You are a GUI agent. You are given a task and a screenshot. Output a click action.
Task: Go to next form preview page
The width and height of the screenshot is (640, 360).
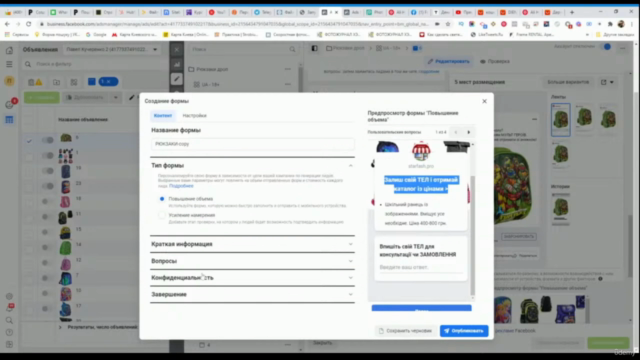coord(469,132)
